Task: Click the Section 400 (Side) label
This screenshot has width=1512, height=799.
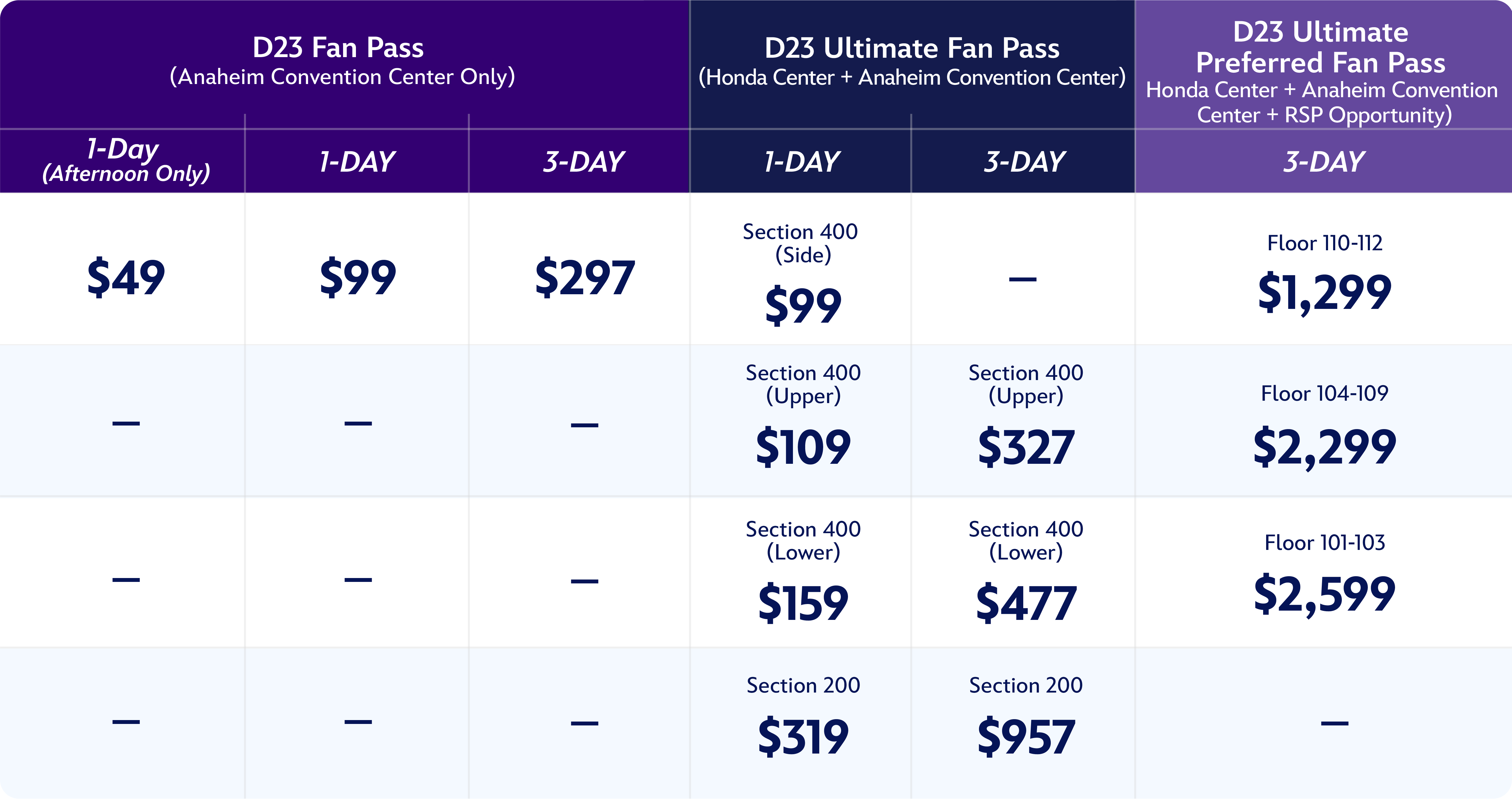Action: [x=801, y=243]
